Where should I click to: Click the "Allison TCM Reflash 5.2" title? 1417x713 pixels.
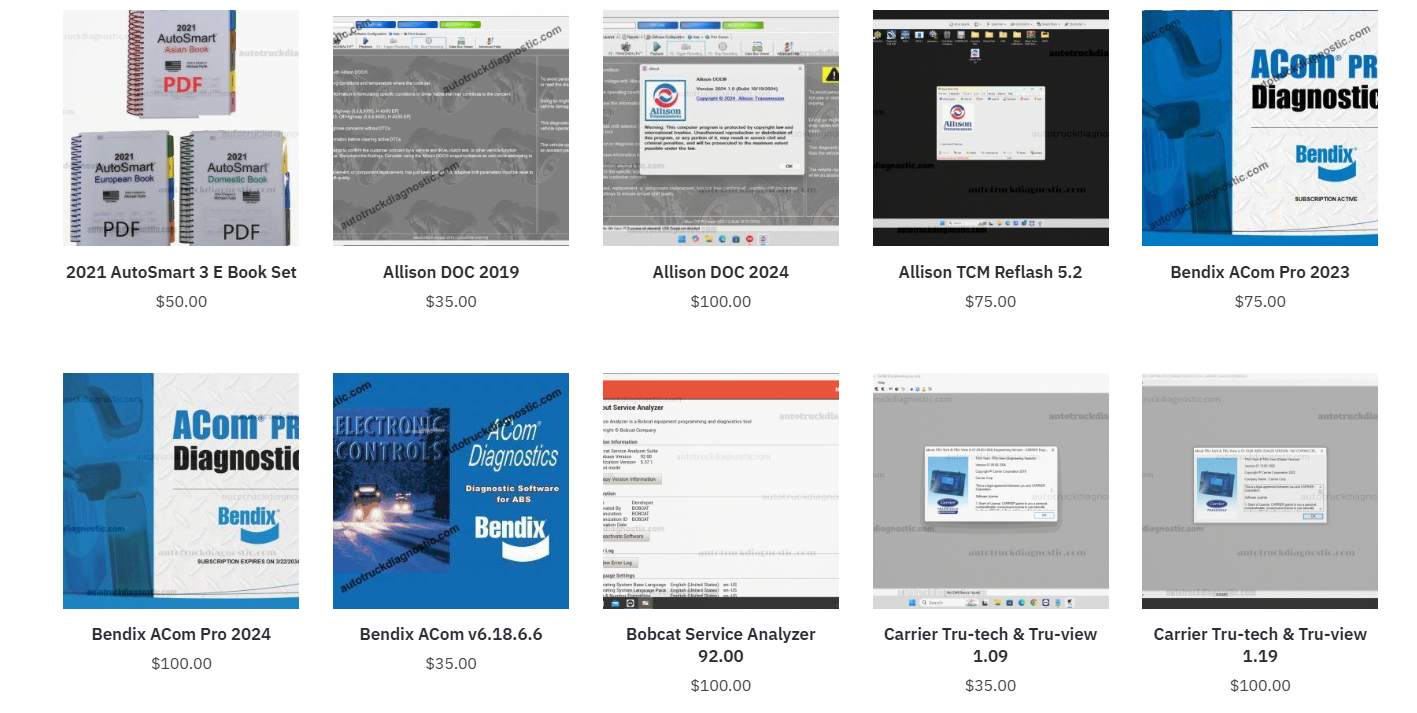(x=991, y=272)
